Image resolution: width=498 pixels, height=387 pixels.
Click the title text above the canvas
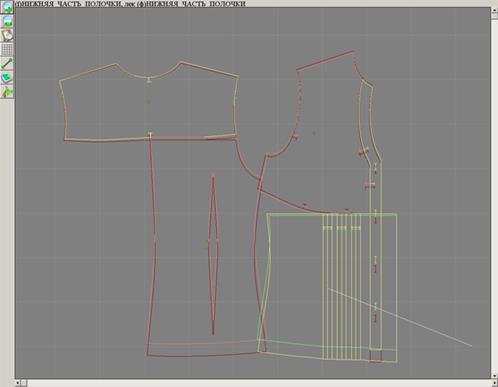click(131, 4)
